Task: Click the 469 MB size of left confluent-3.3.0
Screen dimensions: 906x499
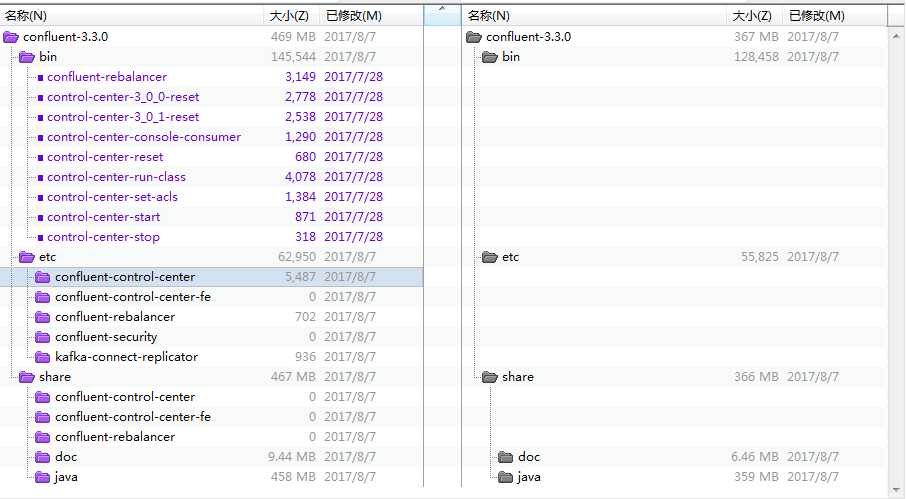Action: [x=293, y=37]
